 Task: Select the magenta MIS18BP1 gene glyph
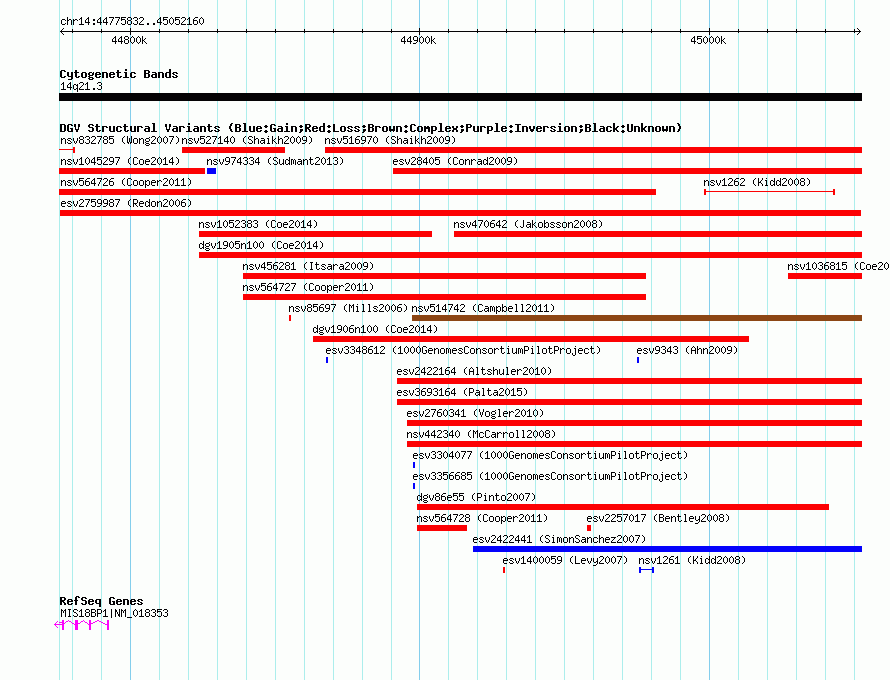coord(82,625)
